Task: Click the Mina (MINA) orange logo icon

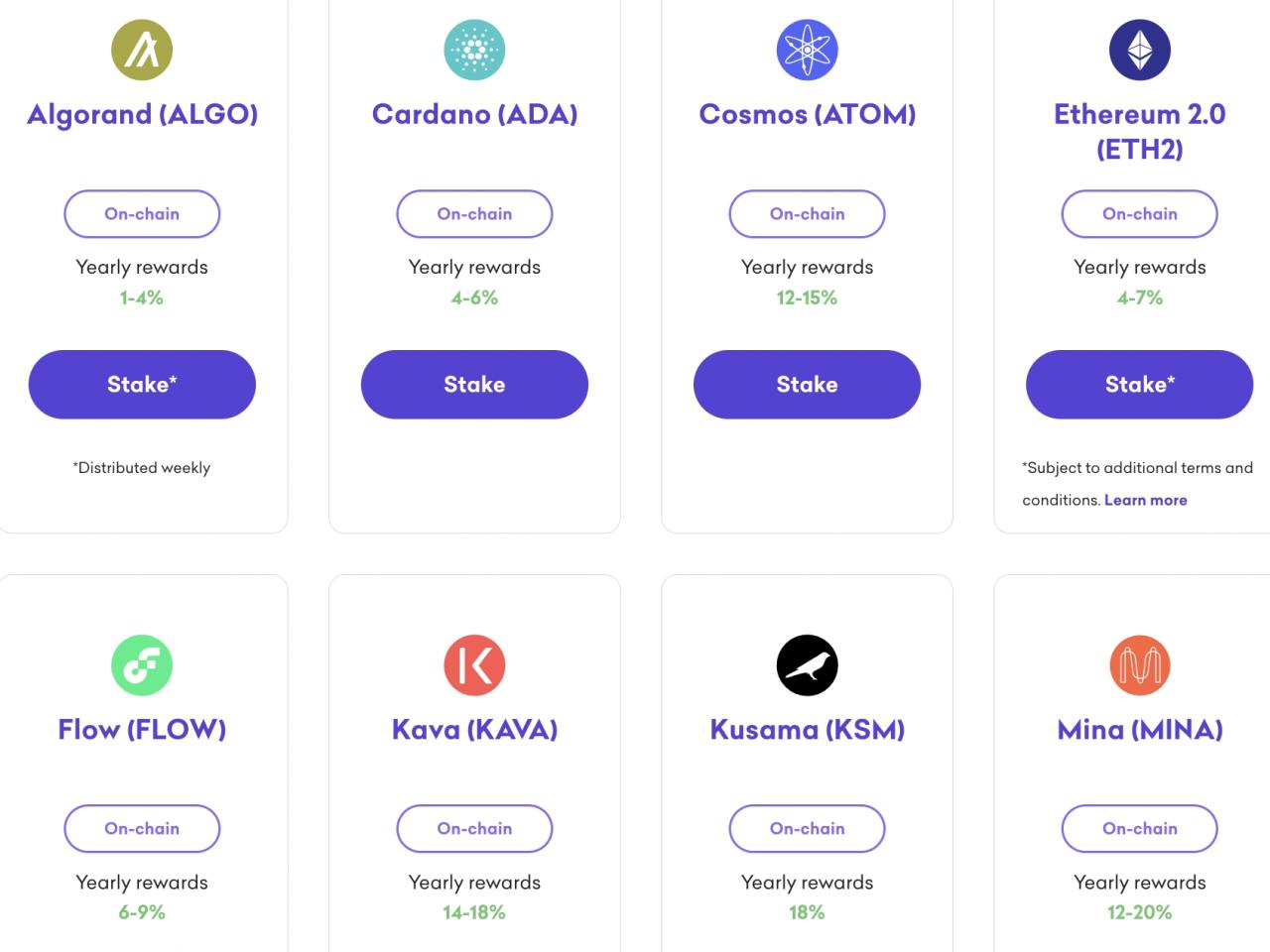Action: pos(1139,665)
